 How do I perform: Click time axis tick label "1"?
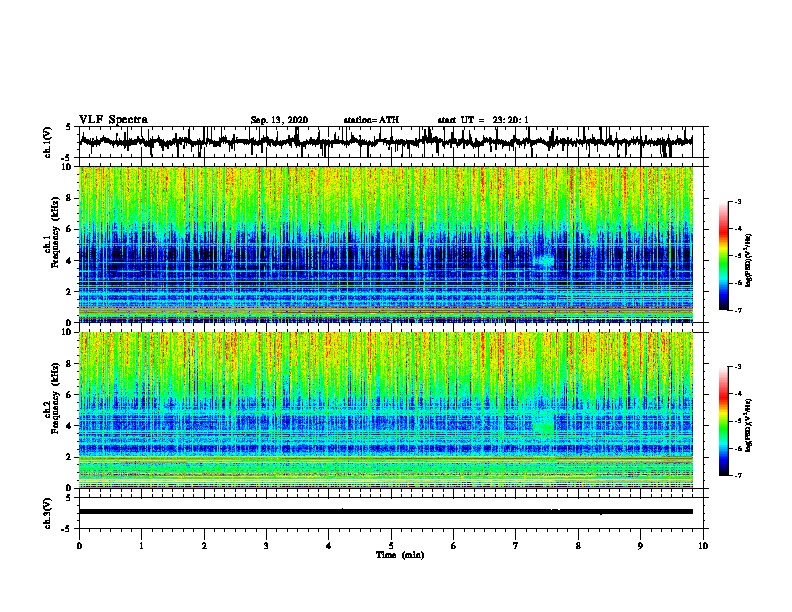tap(141, 546)
